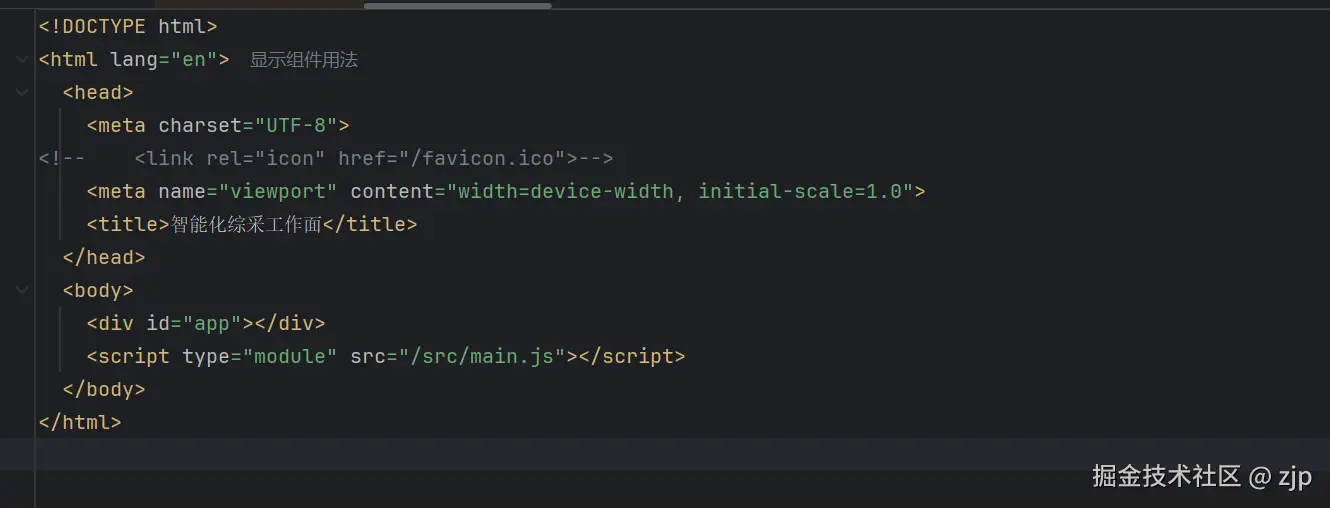Screen dimensions: 1330x508
Task: Click the closing </script> tag
Action: point(632,357)
